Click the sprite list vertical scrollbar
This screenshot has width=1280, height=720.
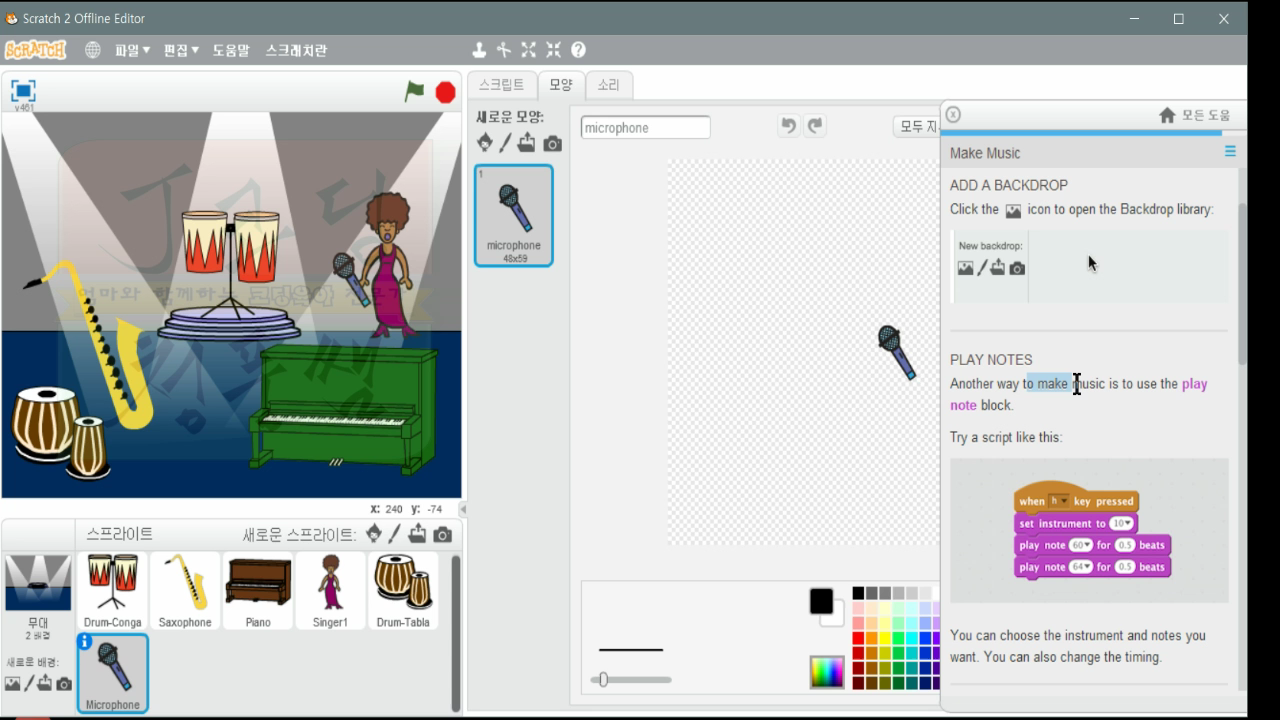(x=456, y=632)
